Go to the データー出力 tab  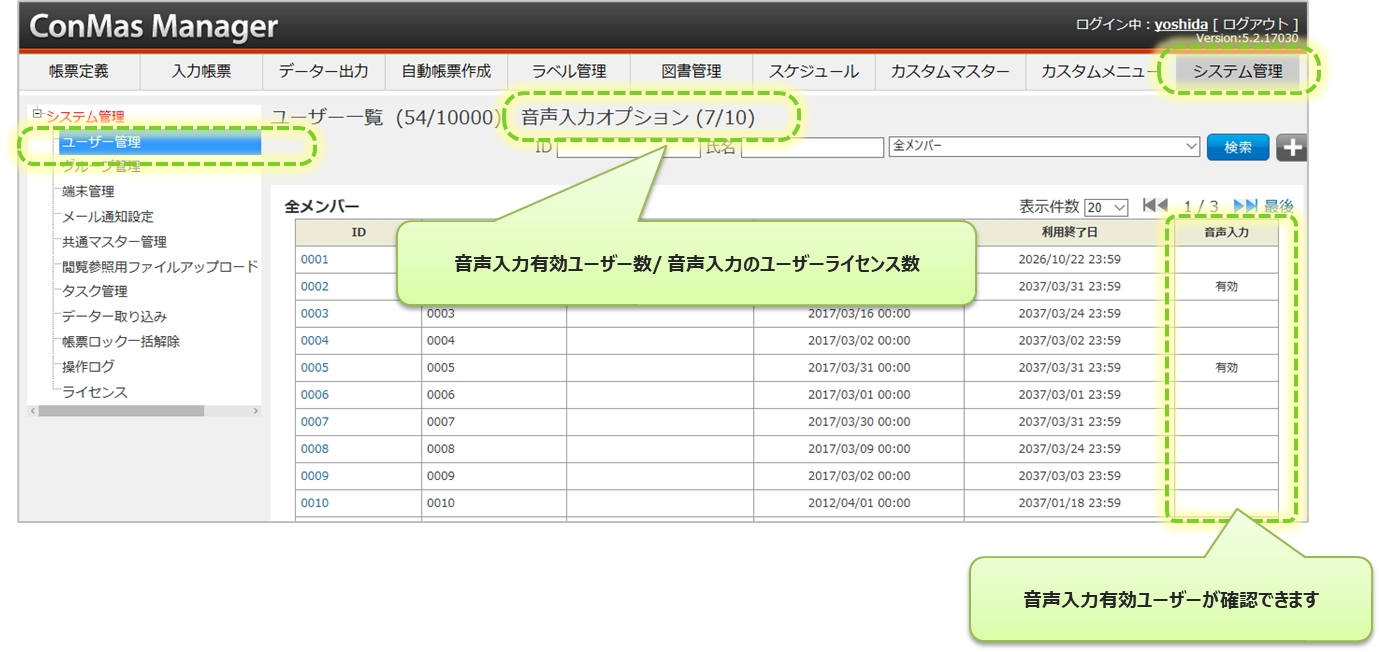click(323, 71)
